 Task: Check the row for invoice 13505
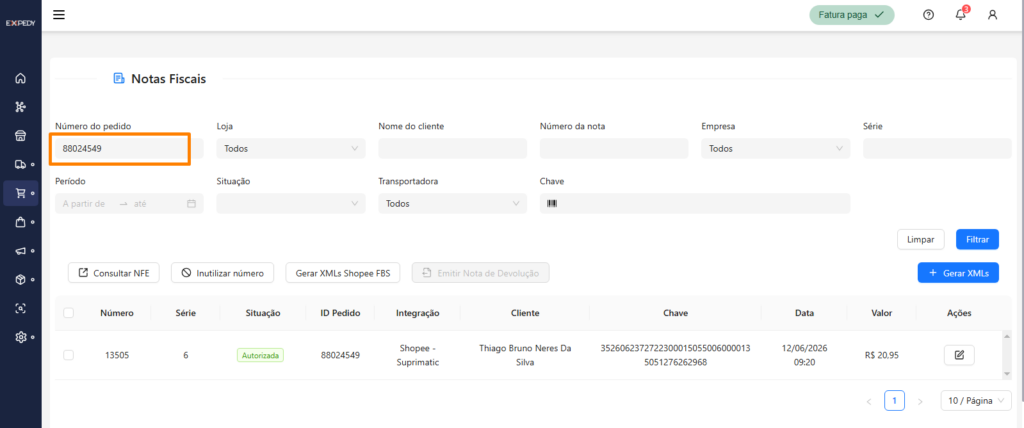point(69,355)
